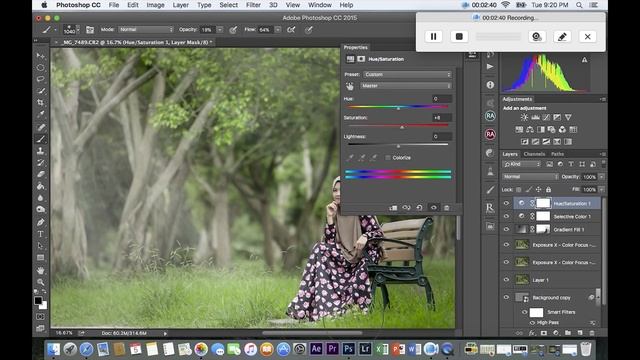Hide the Hue/Saturation 1 layer

pos(507,203)
